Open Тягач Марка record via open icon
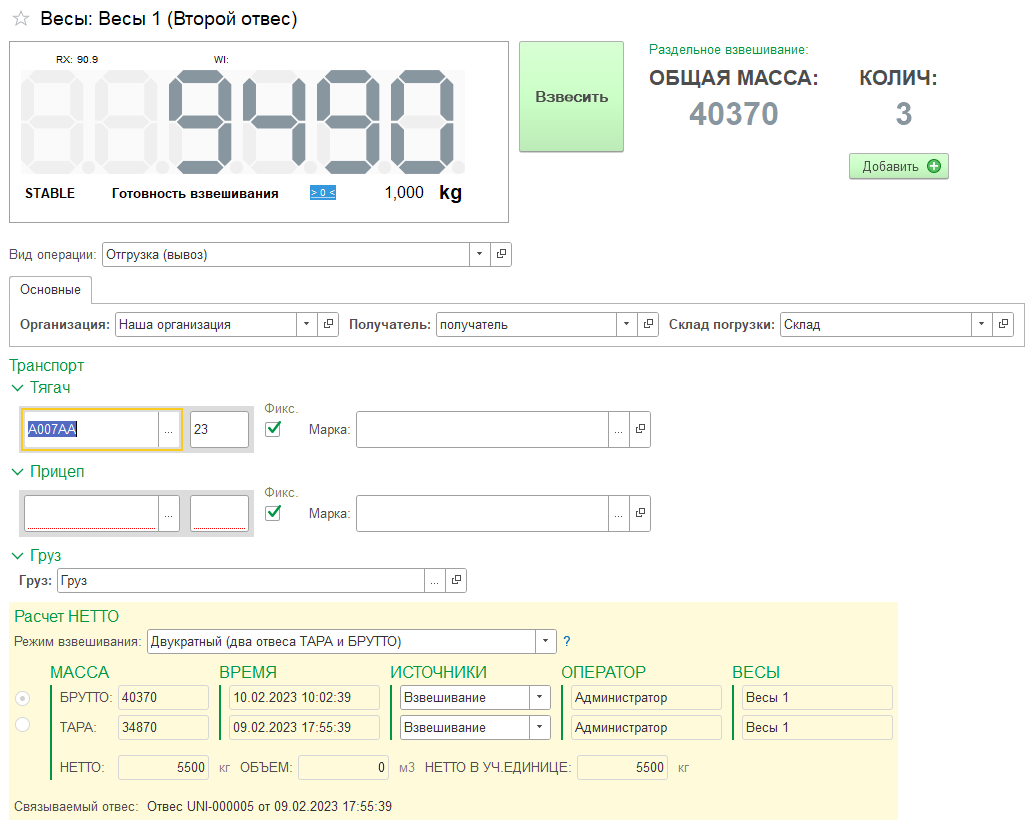Image resolution: width=1034 pixels, height=830 pixels. 640,429
